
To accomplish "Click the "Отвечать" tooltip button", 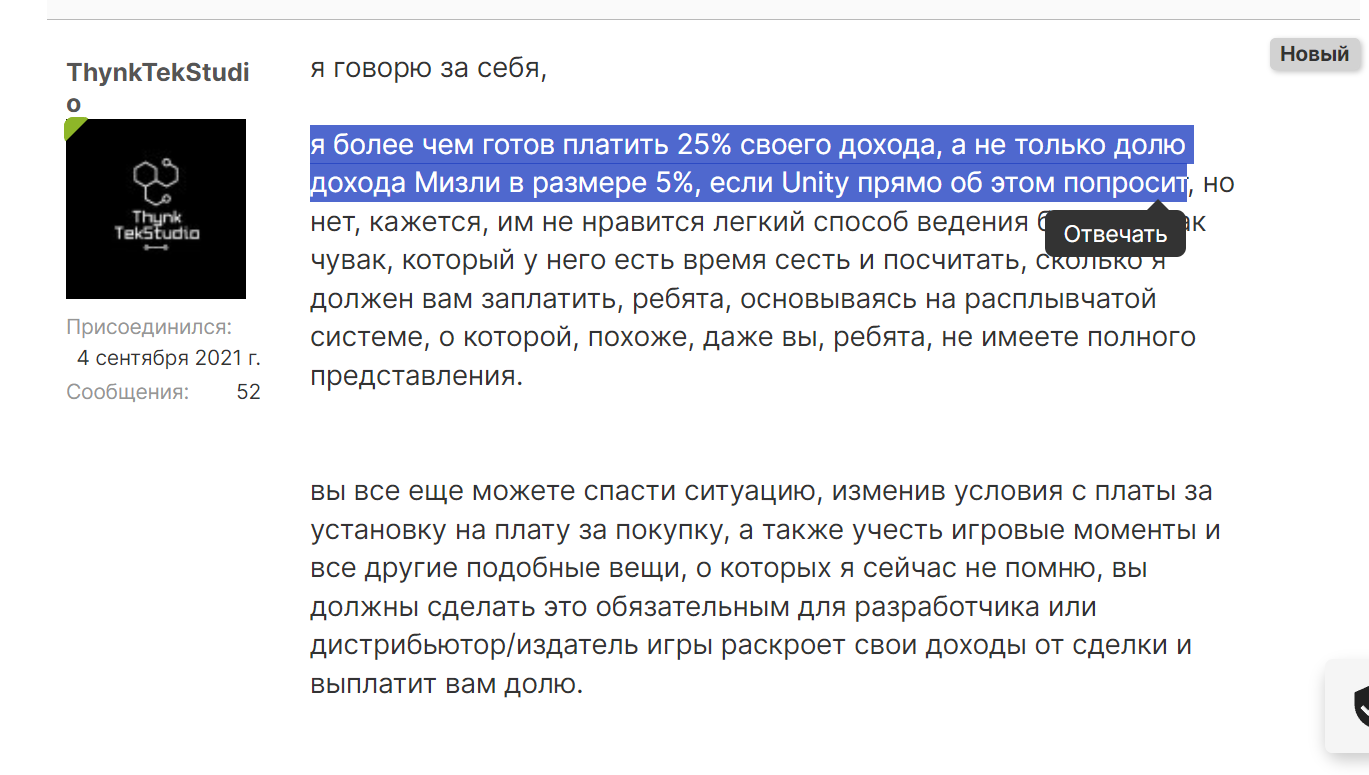I will [1115, 234].
